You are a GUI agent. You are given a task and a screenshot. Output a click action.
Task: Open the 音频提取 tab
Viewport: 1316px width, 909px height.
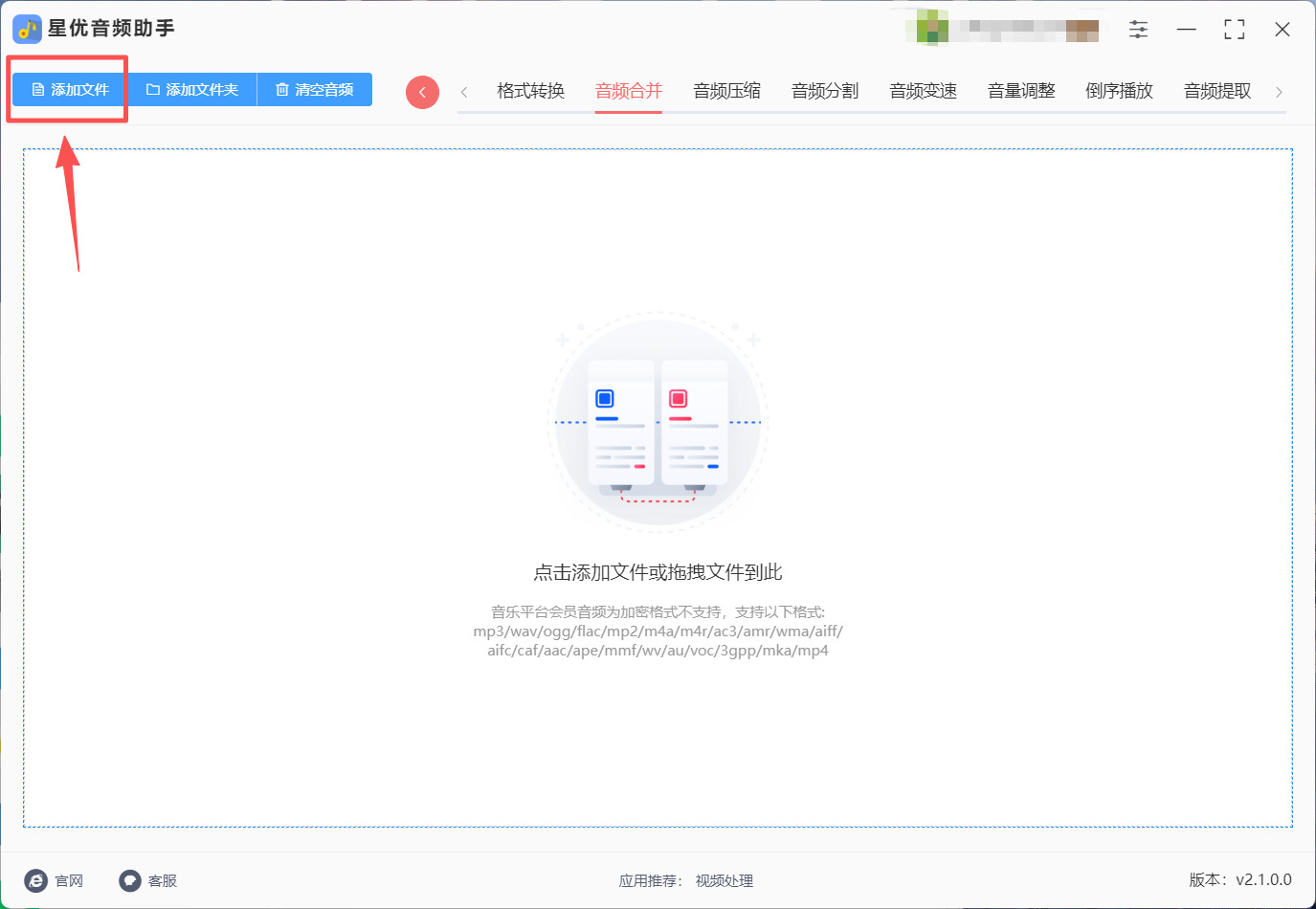pos(1217,91)
